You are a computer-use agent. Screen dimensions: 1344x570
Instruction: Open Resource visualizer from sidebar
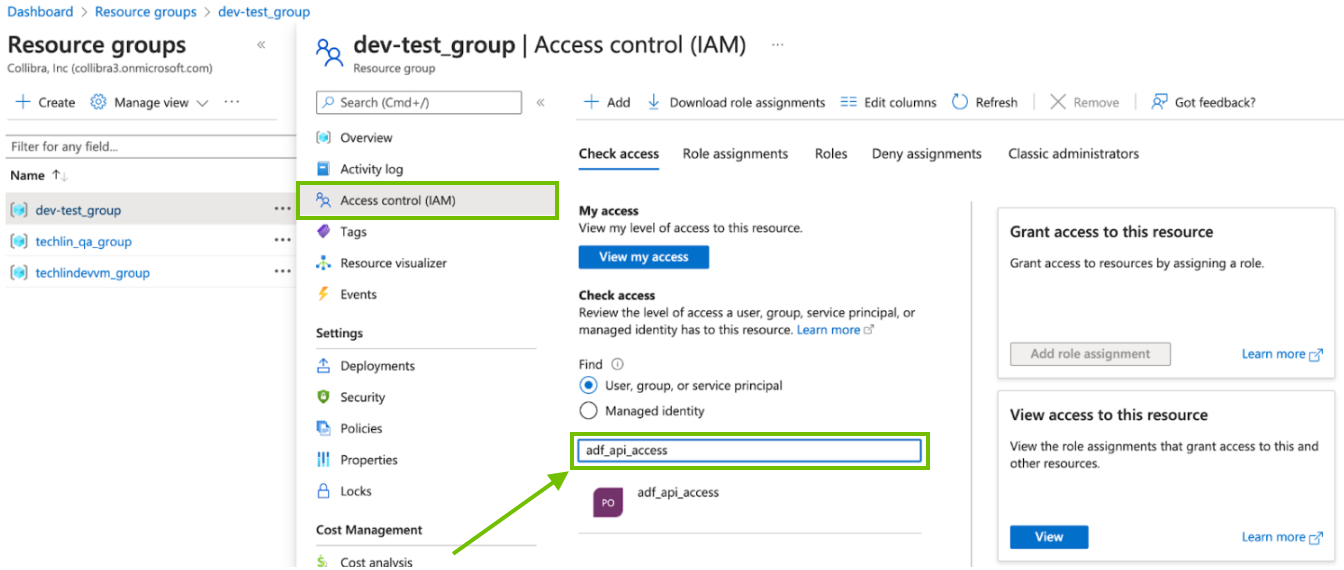(x=393, y=263)
